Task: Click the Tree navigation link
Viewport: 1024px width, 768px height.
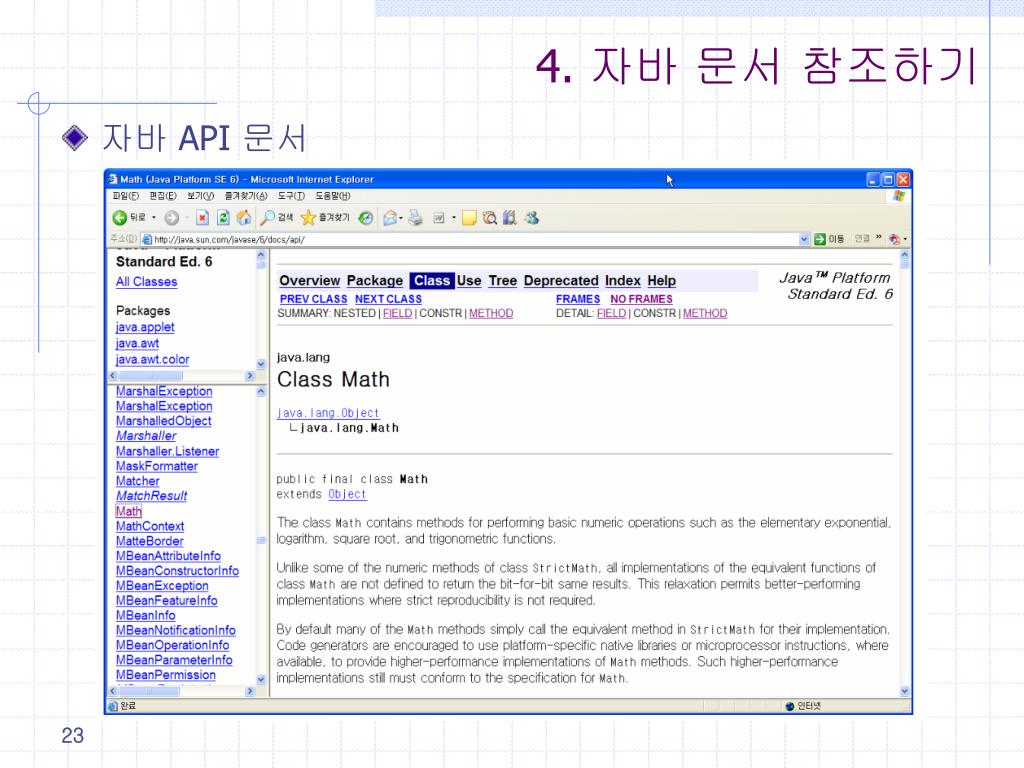Action: pos(502,281)
